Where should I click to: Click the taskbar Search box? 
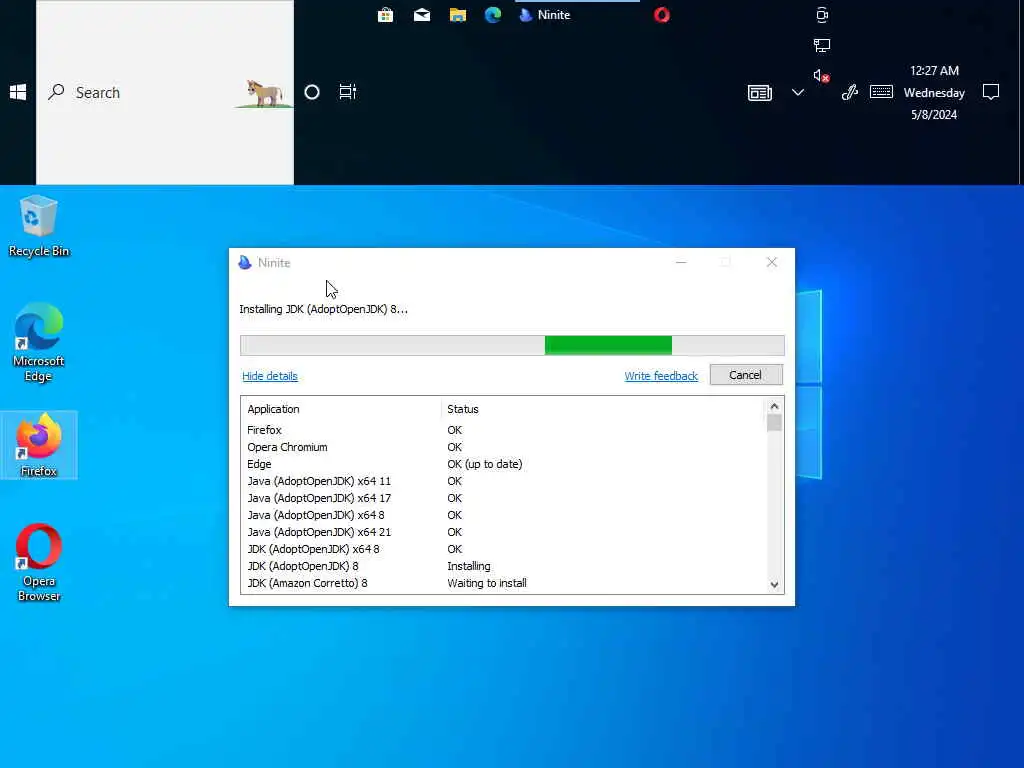165,92
